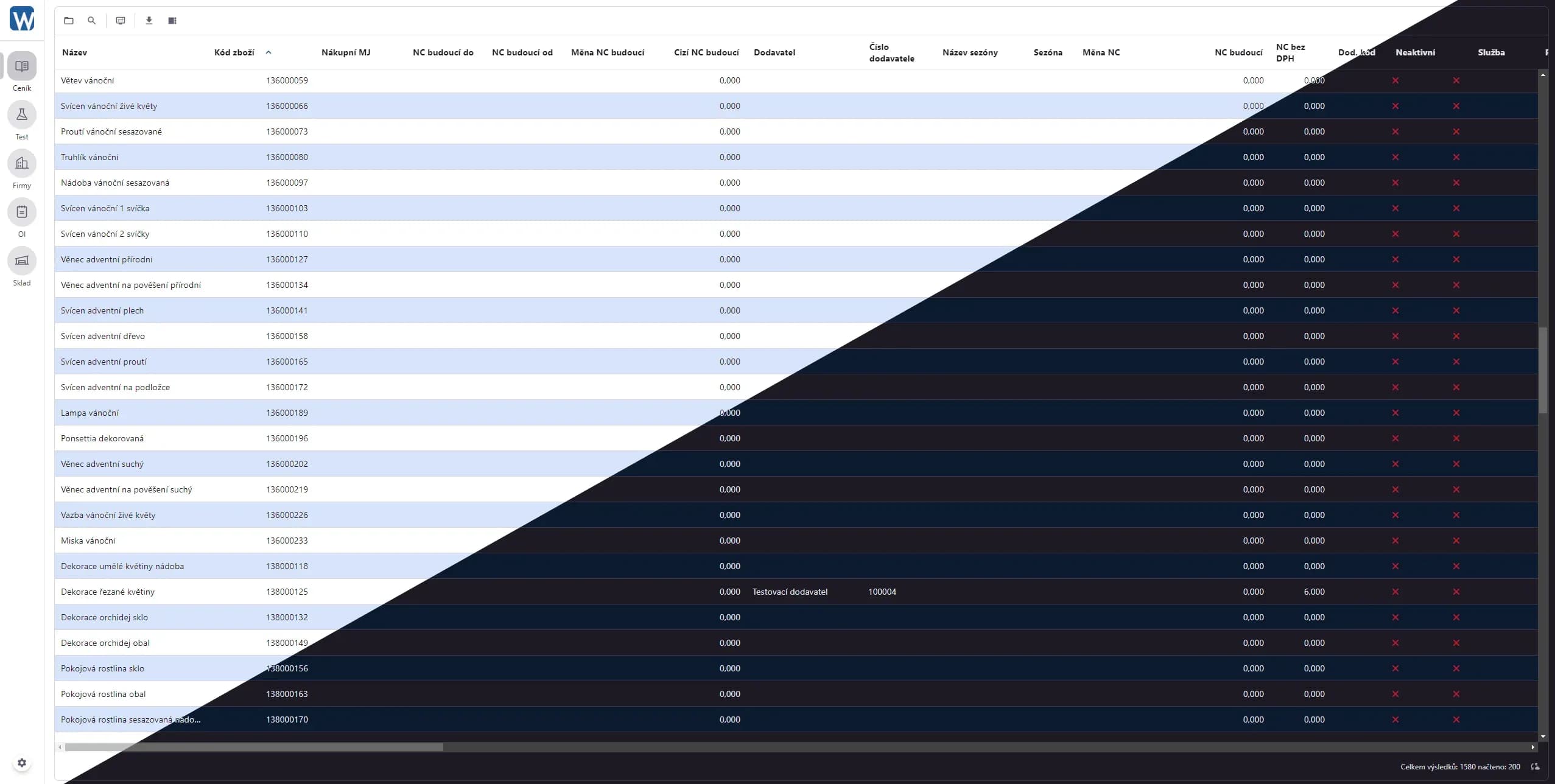Screen dimensions: 1555x784
Task: Sort by NC budoucí do column header
Action: point(443,52)
